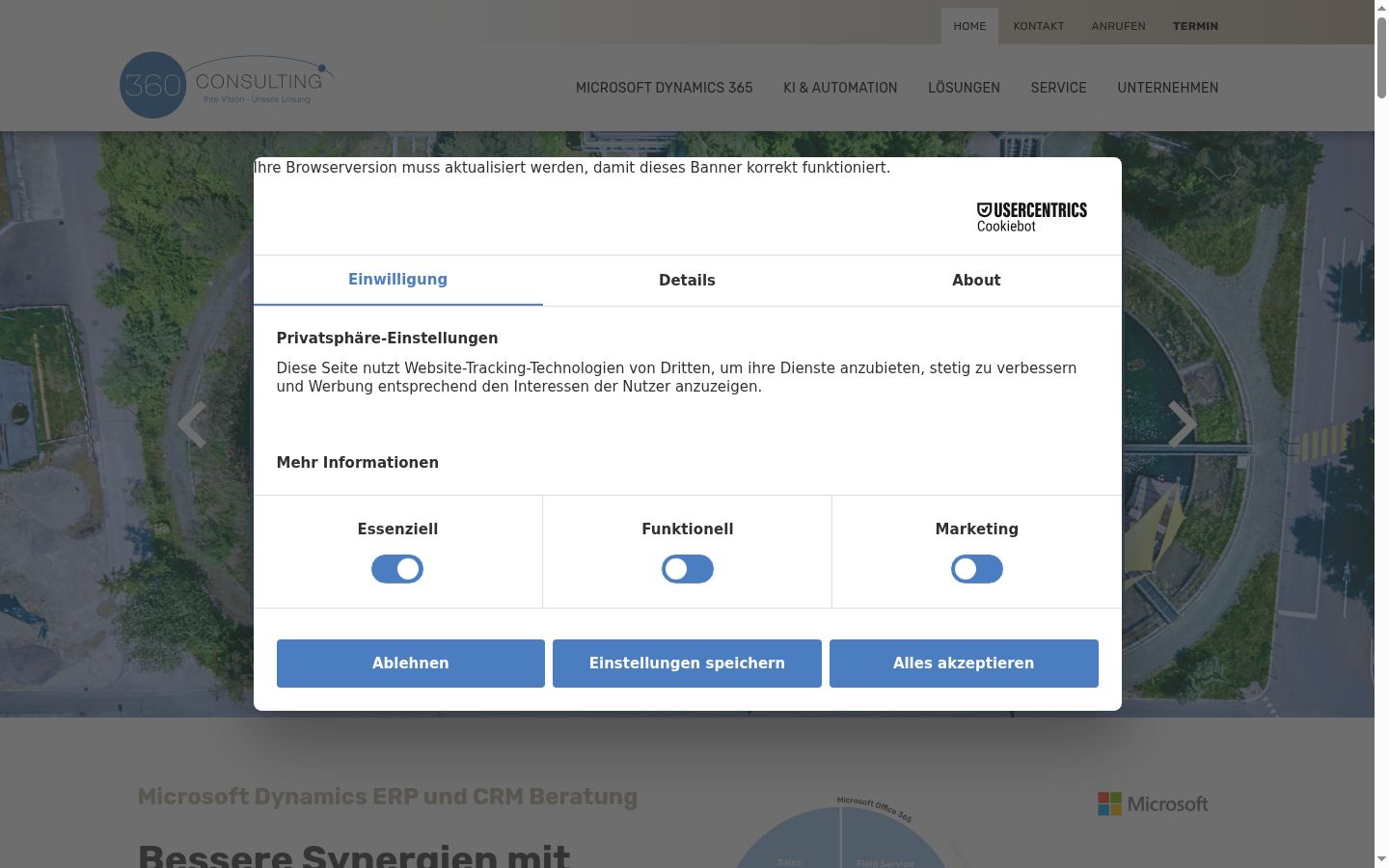The image size is (1389, 868).
Task: Click the Termin top link
Action: click(1195, 26)
